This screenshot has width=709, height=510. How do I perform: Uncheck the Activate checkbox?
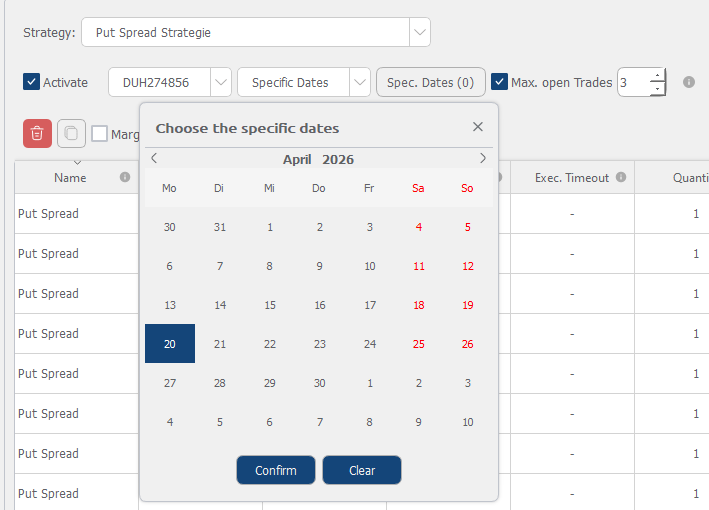pos(31,82)
